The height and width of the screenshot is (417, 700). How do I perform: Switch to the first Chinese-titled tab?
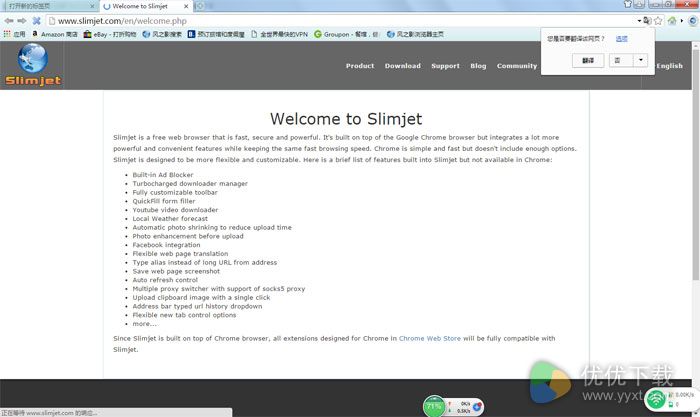click(x=48, y=6)
